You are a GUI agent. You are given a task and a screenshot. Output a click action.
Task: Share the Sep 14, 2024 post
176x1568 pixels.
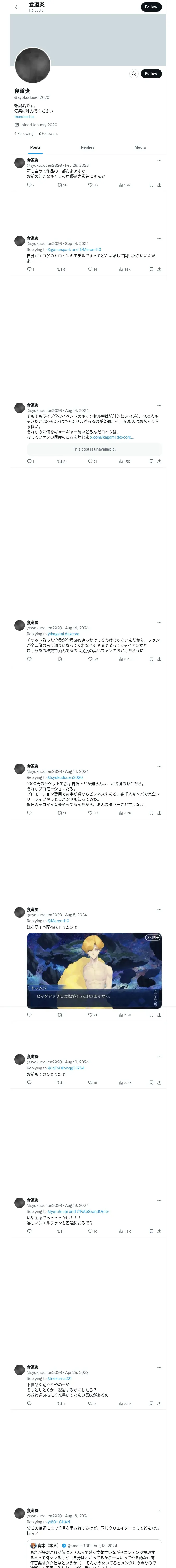point(159,269)
